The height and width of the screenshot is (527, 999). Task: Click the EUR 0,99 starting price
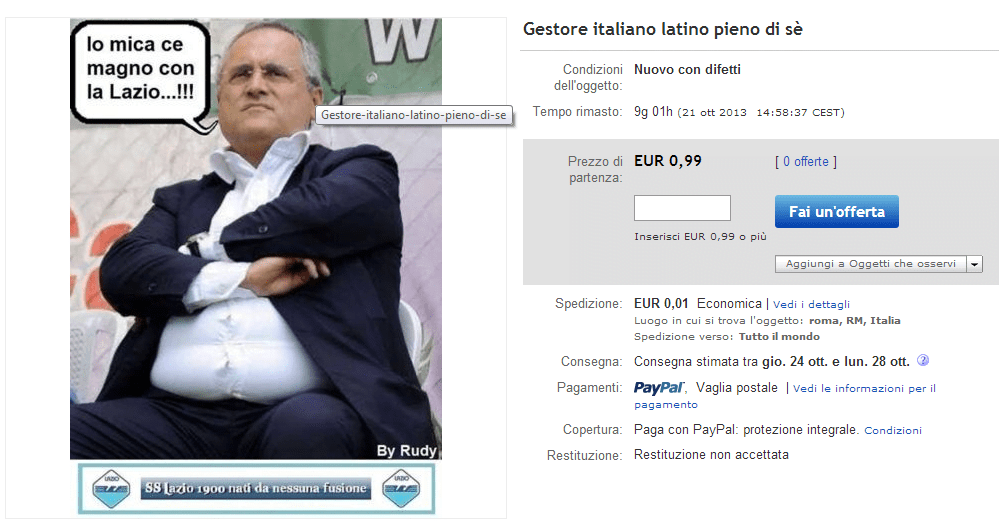tap(668, 161)
